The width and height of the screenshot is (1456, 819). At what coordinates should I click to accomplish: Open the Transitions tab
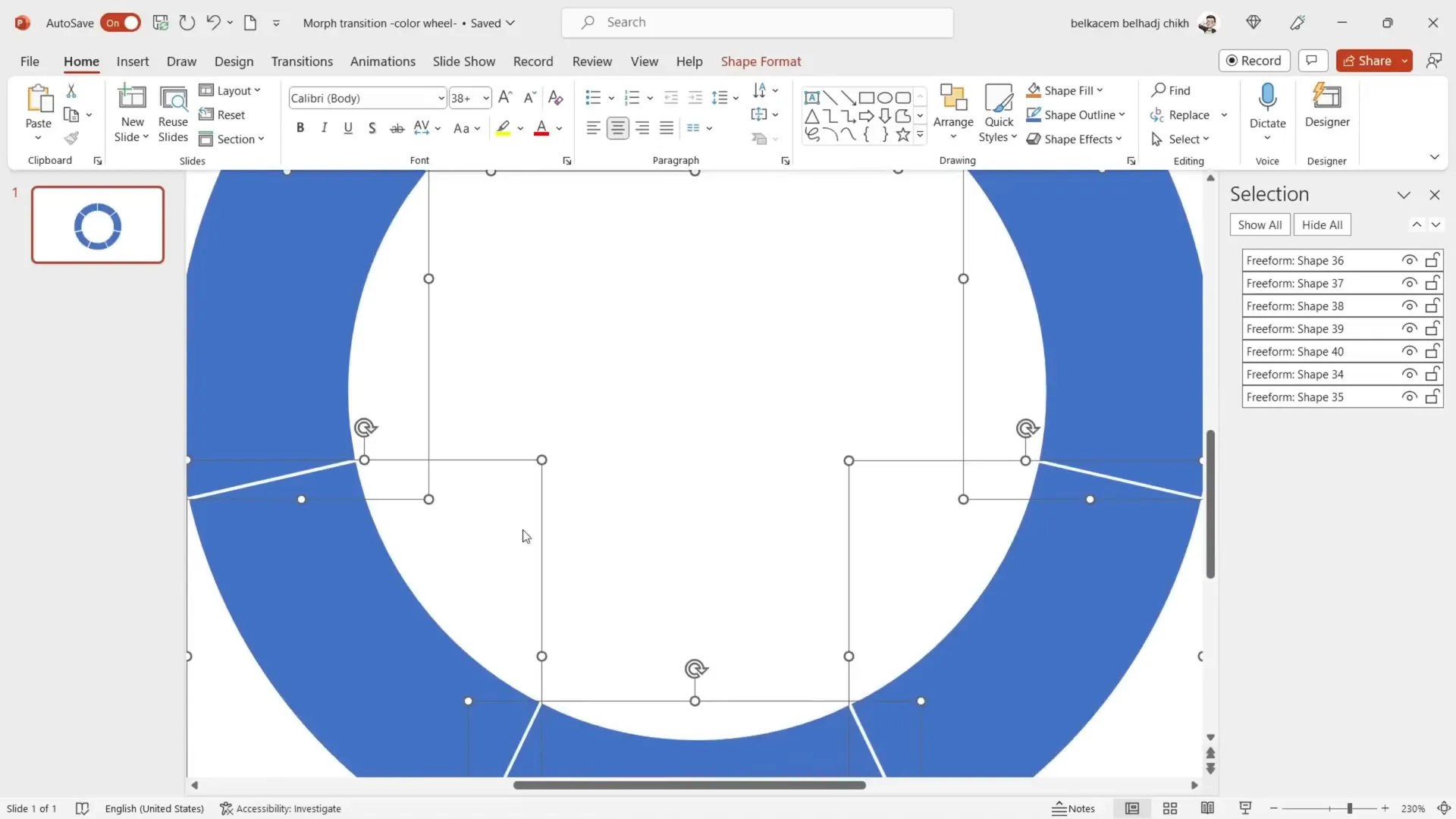point(302,61)
